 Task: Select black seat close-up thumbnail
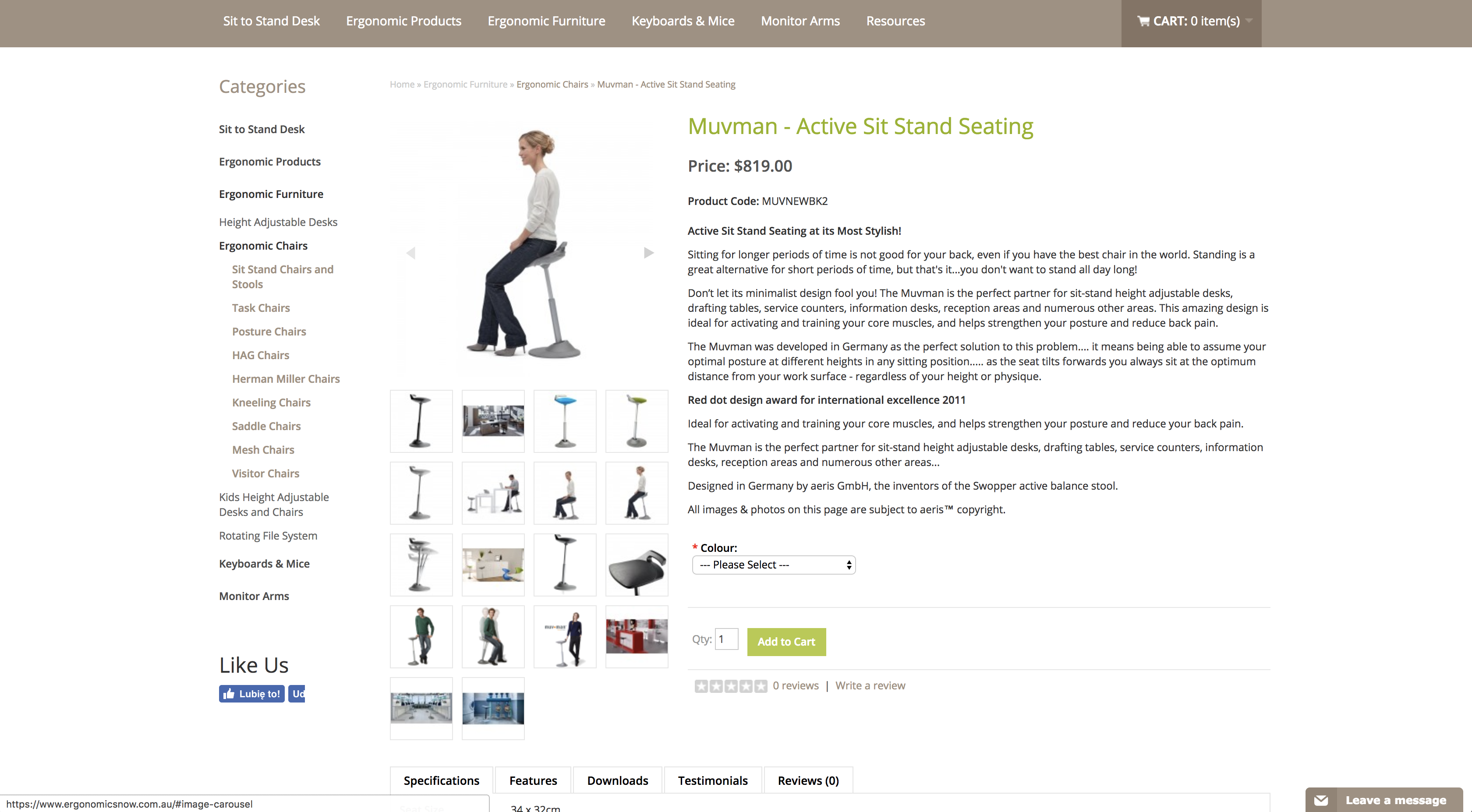click(637, 565)
